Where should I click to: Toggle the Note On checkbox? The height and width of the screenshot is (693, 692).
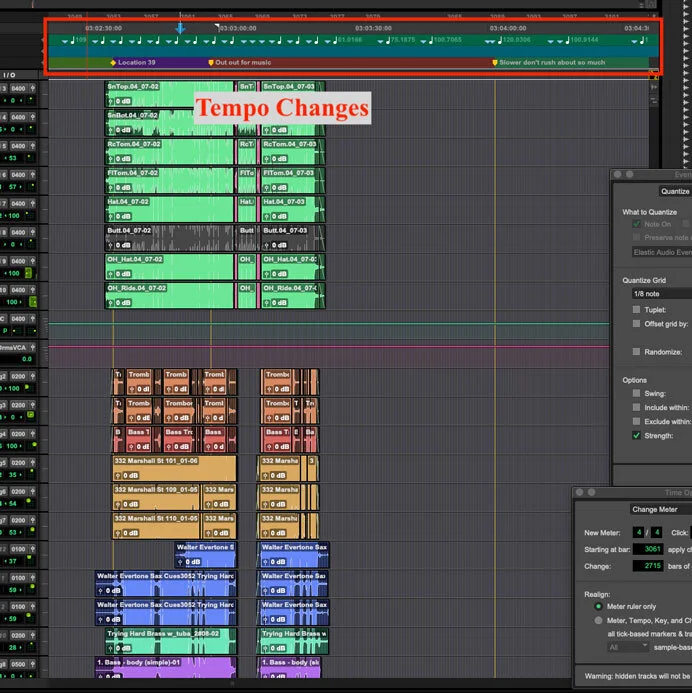coord(636,224)
